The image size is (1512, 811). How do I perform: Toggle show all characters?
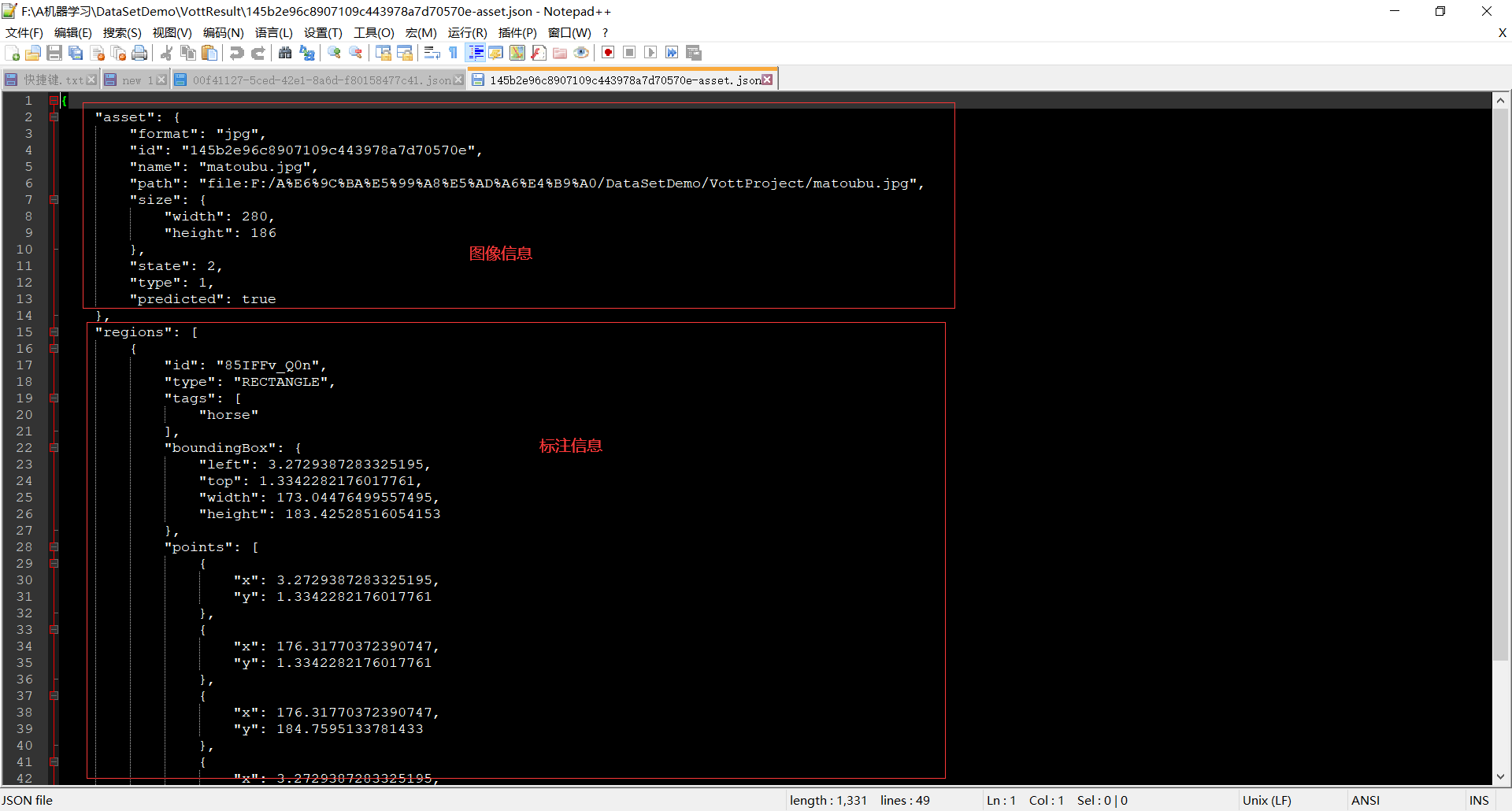click(x=454, y=53)
